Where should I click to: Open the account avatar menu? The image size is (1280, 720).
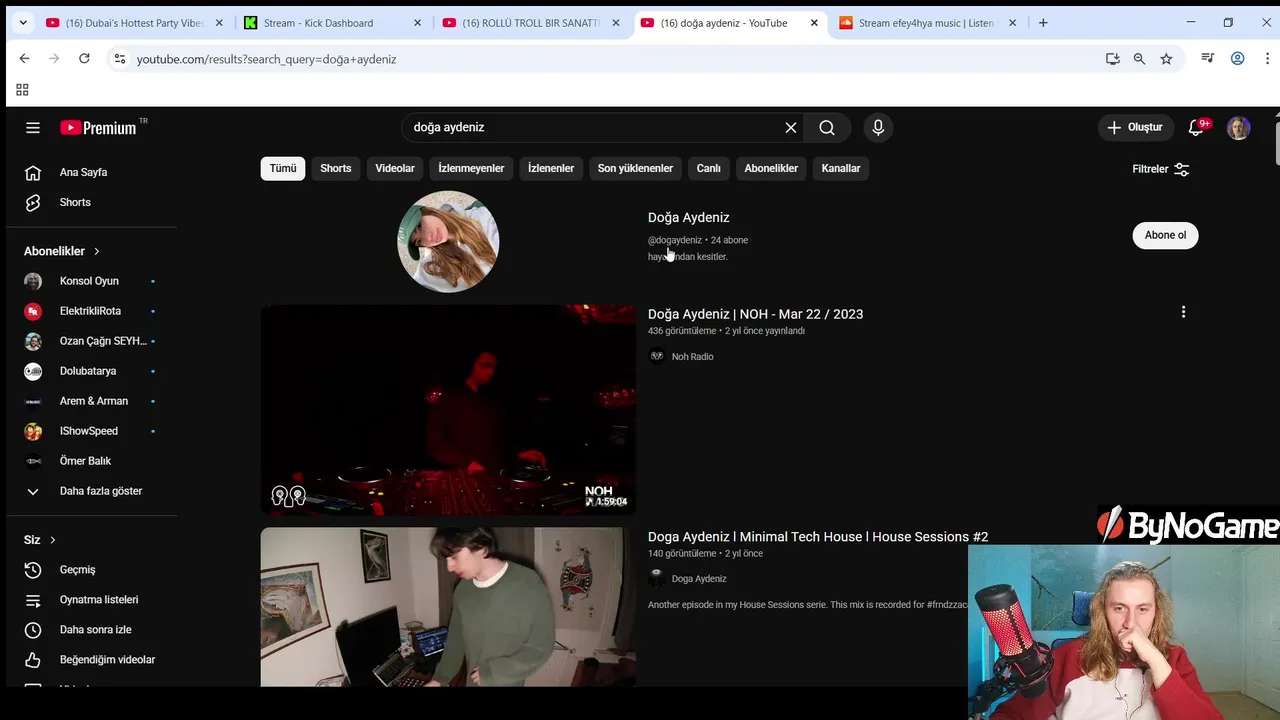point(1239,128)
